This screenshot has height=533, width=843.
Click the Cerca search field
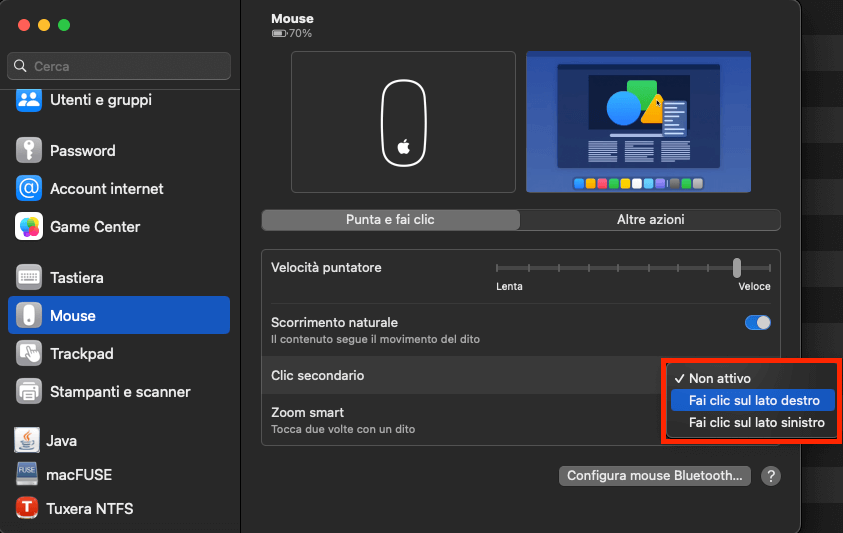tap(120, 66)
